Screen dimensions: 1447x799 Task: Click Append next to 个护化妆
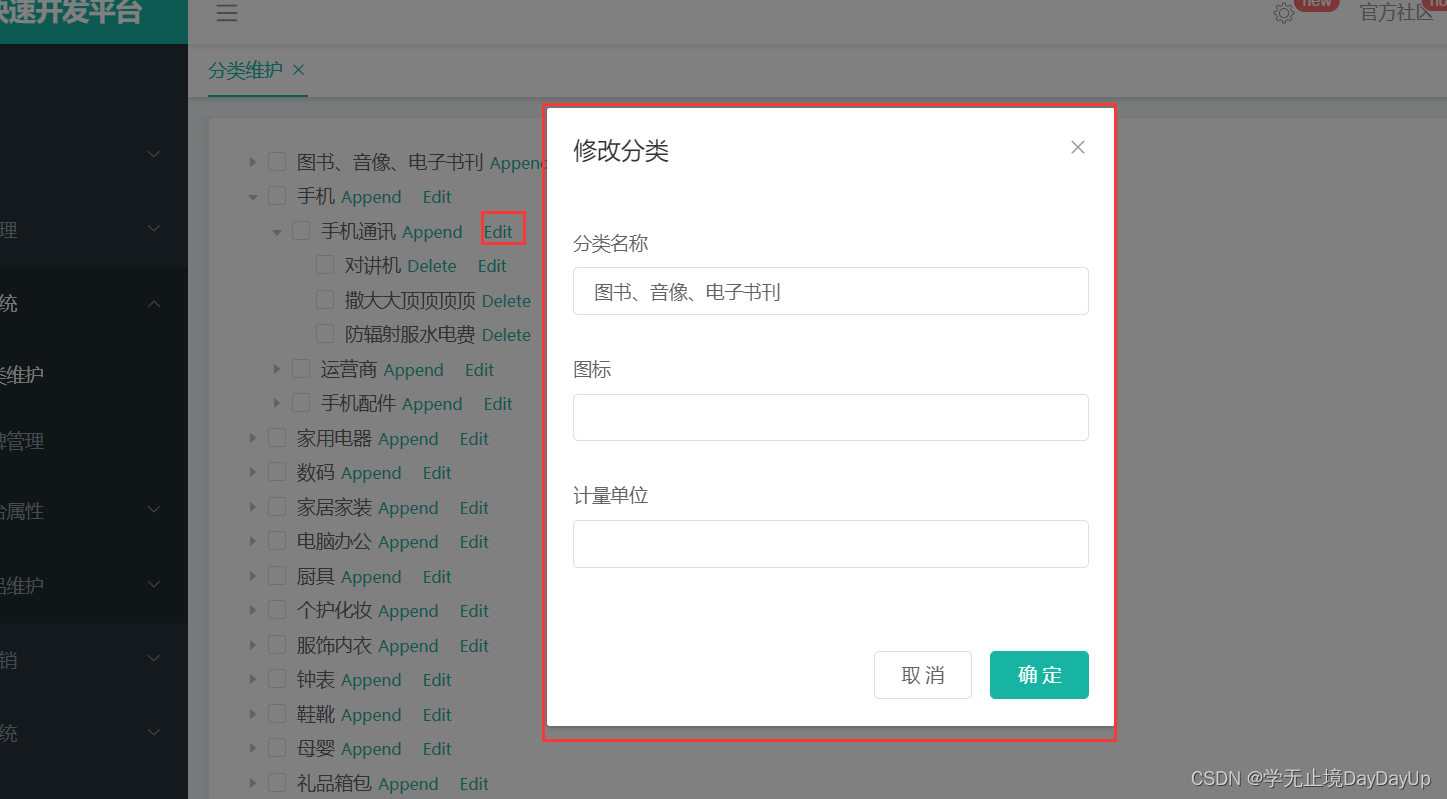point(408,611)
